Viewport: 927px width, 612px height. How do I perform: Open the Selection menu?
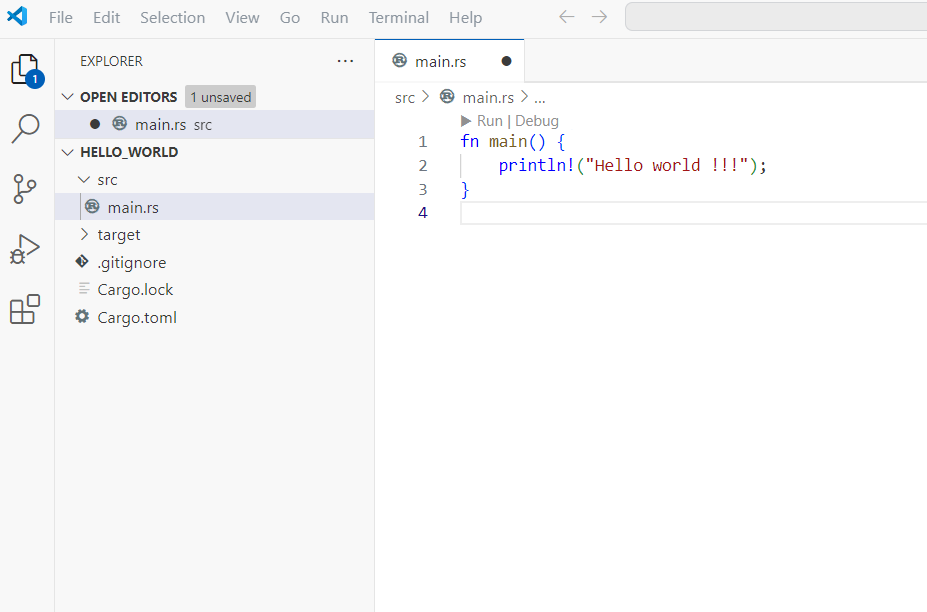point(173,18)
